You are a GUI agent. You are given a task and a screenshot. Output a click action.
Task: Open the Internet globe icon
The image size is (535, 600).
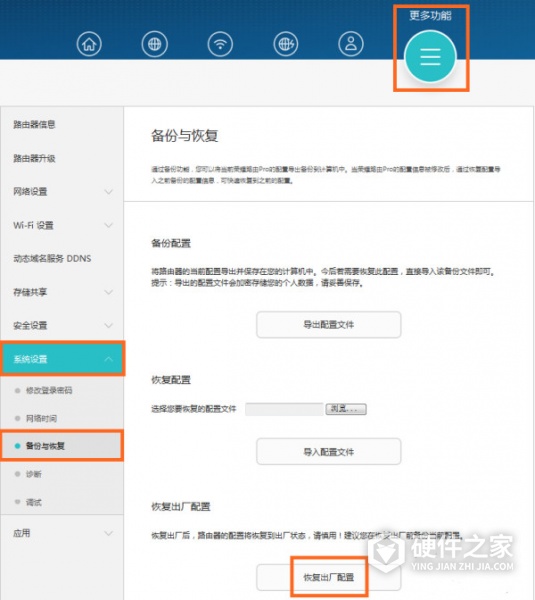pyautogui.click(x=155, y=44)
